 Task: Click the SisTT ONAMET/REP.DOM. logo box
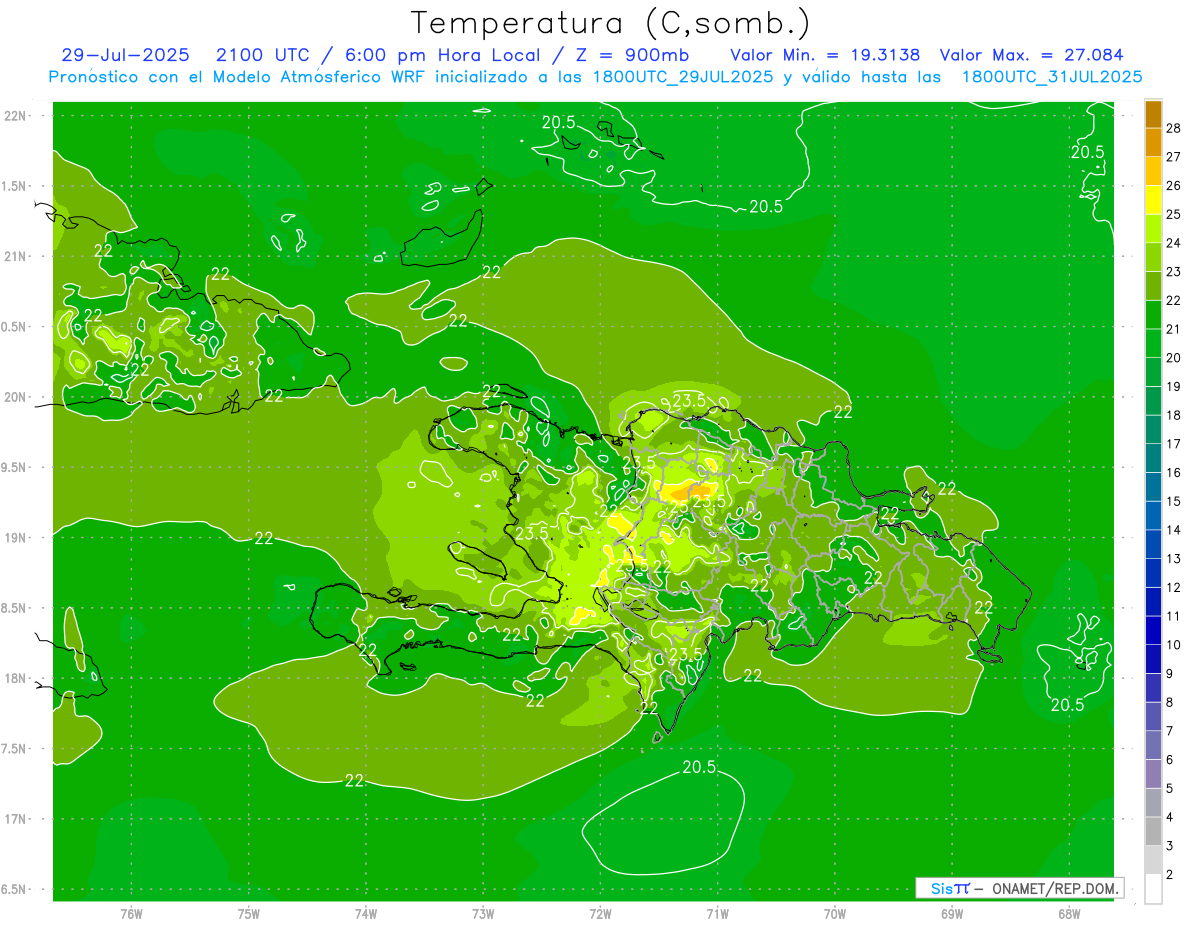(1020, 888)
